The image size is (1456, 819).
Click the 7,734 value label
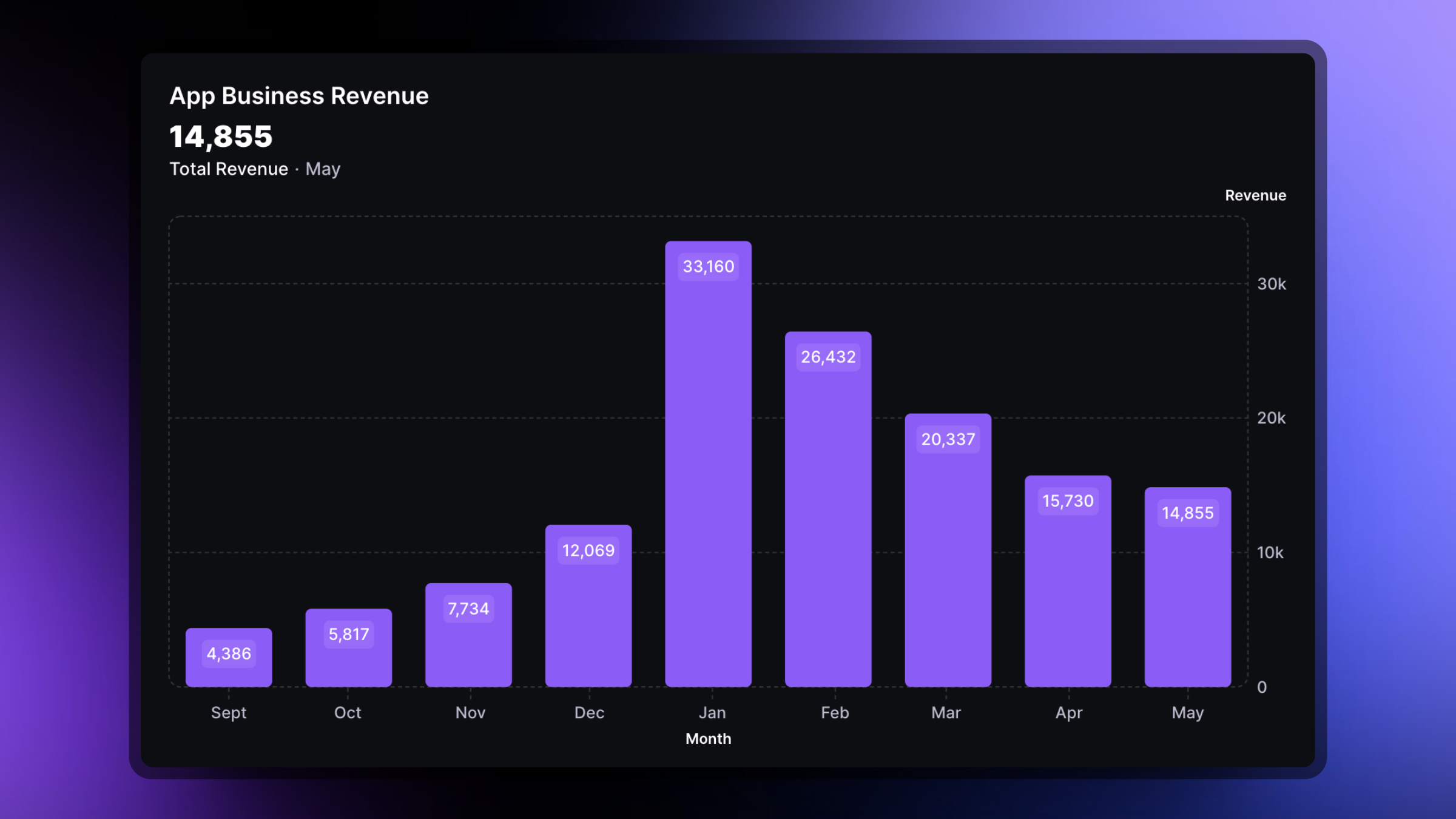click(468, 608)
